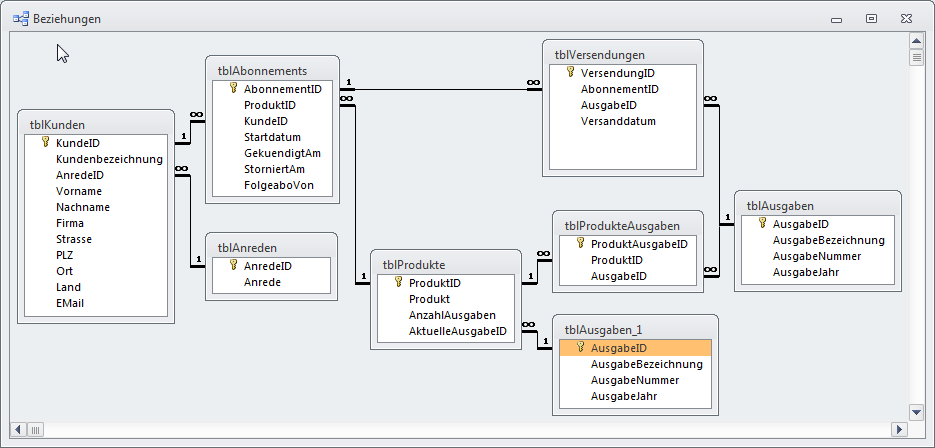Click the Beziehungen window icon in title bar
935x448 pixels.
(x=20, y=19)
